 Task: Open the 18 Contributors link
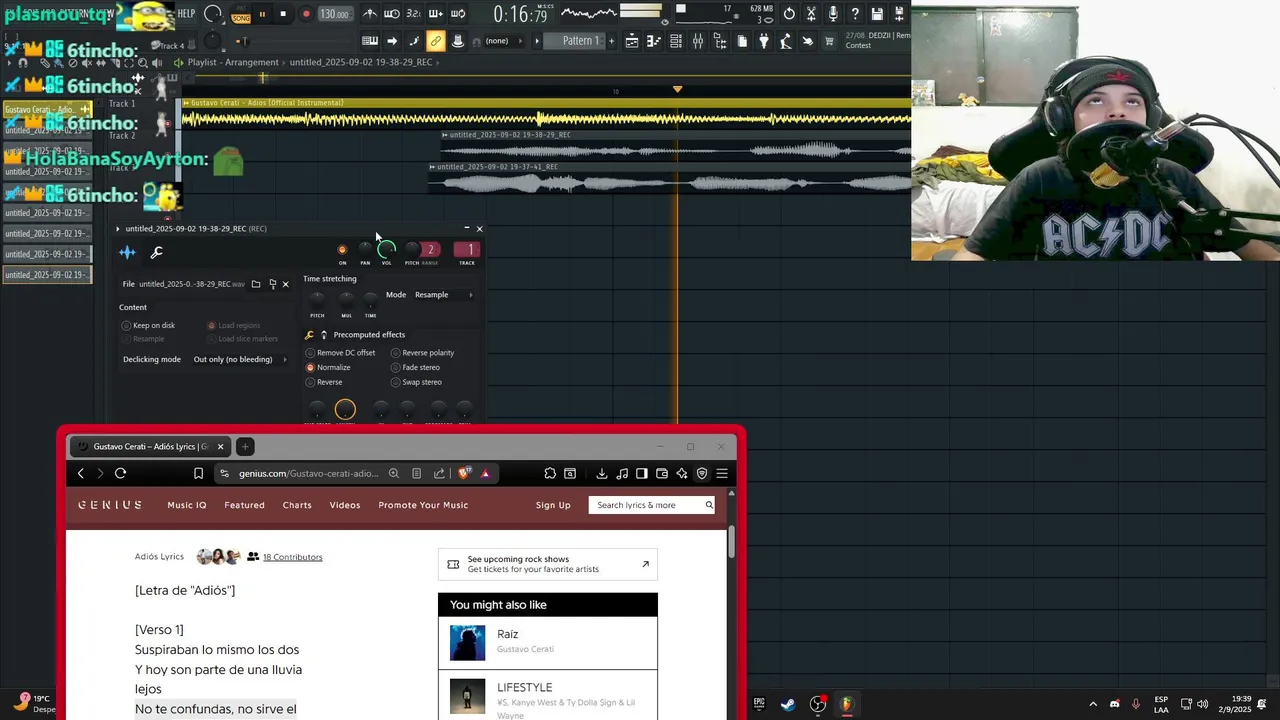pyautogui.click(x=292, y=557)
